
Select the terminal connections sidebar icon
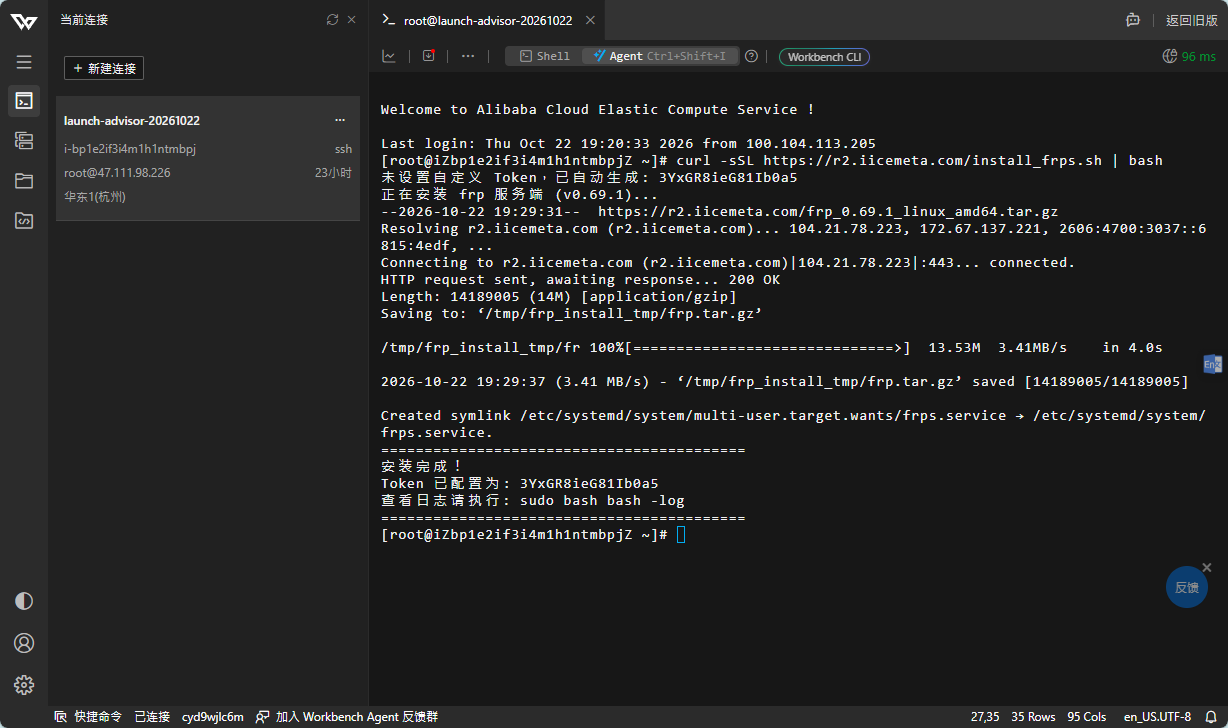(x=24, y=100)
